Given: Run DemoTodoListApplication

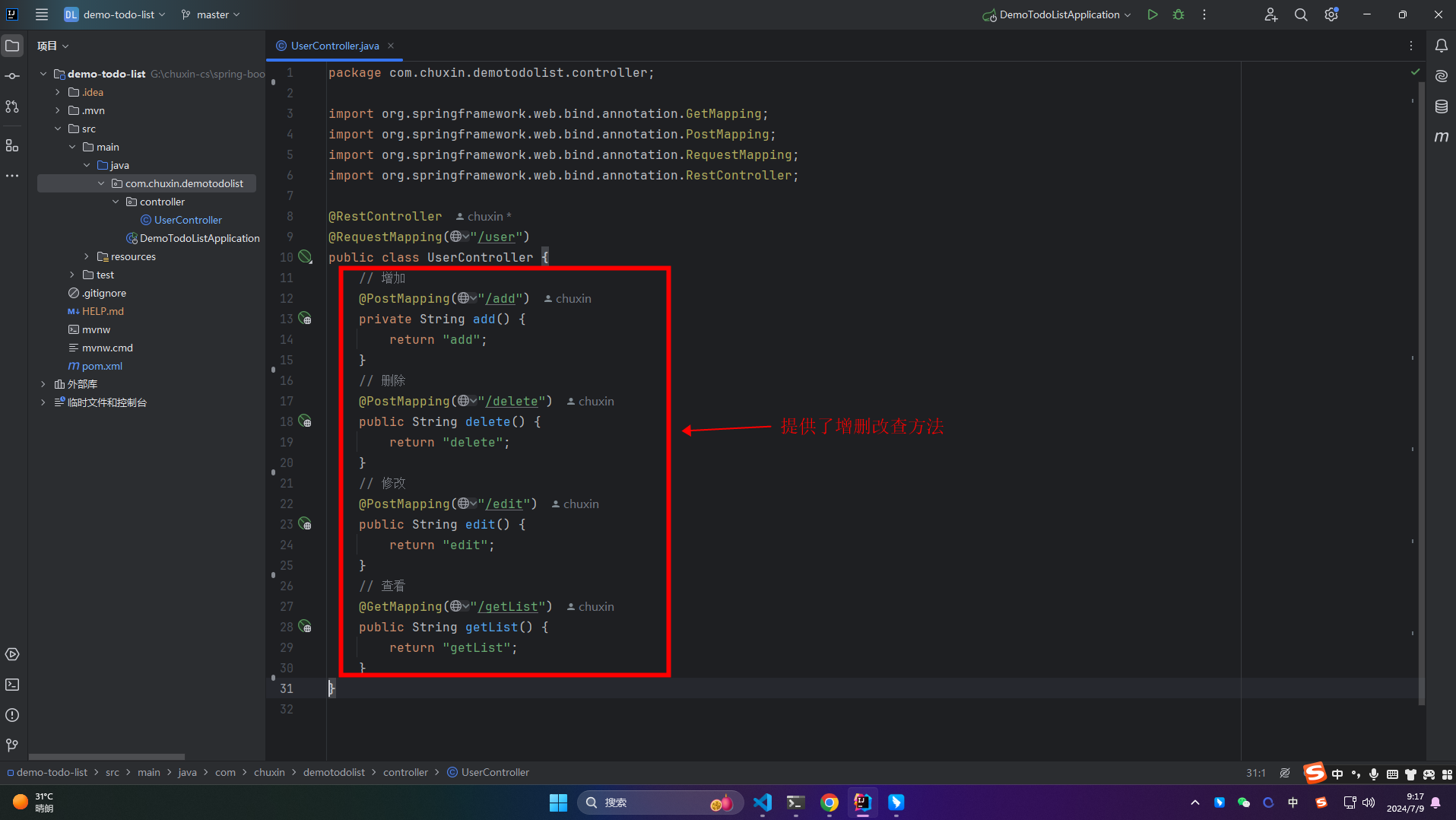Looking at the screenshot, I should [x=1153, y=14].
